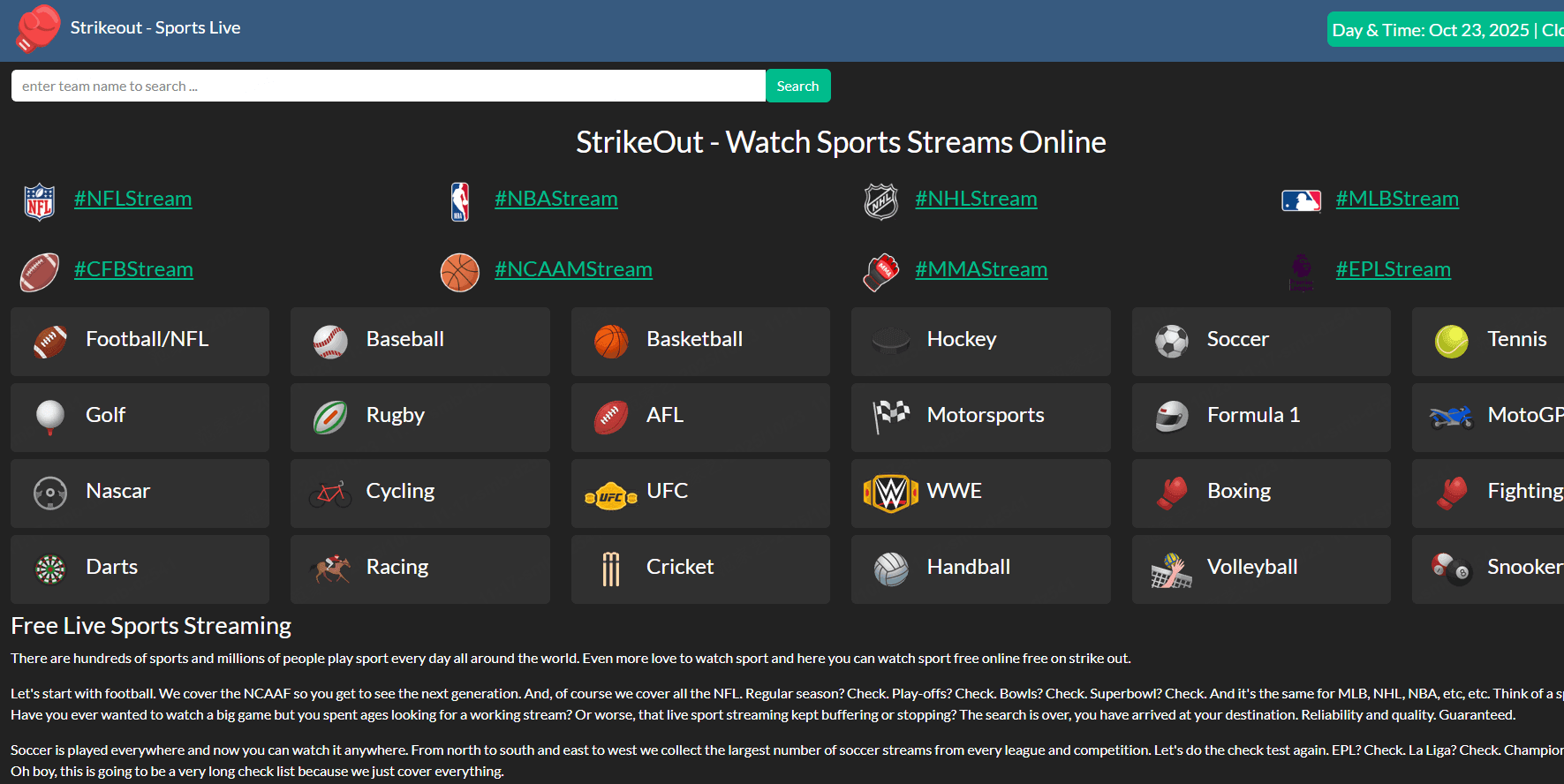Click the Strikeout boxing glove logo

point(38,29)
